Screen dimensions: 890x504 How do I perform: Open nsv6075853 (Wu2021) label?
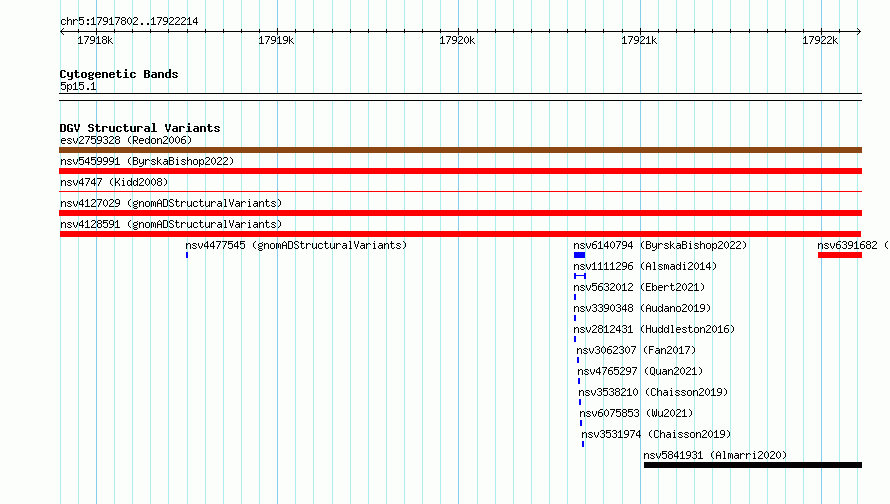tap(636, 413)
